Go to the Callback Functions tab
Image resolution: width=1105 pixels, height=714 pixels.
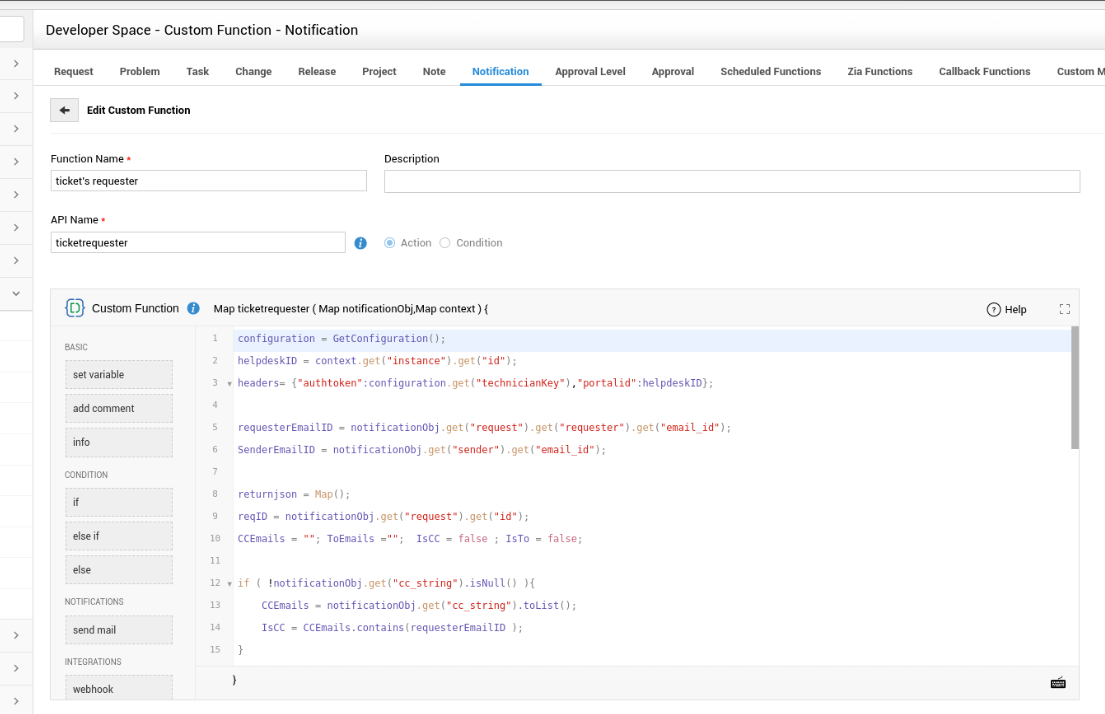pyautogui.click(x=984, y=72)
